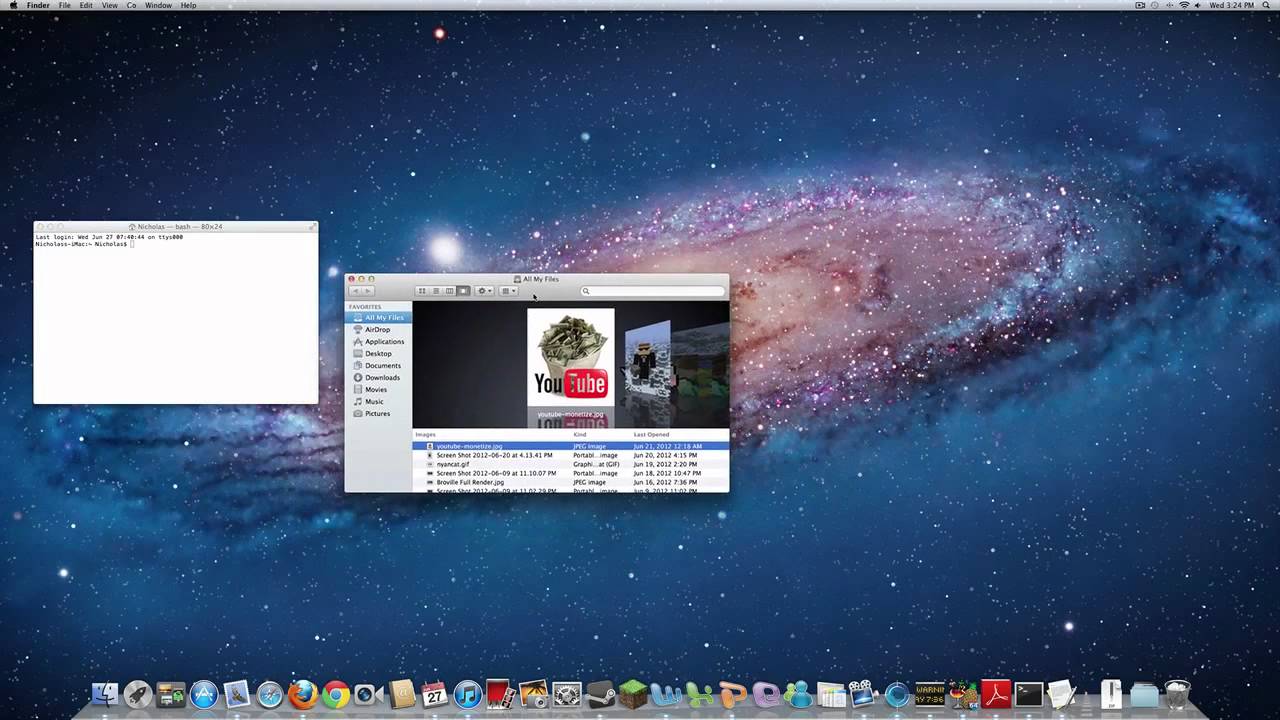Image resolution: width=1280 pixels, height=720 pixels.
Task: Launch Adobe Reader red icon in Dock
Action: coord(996,694)
